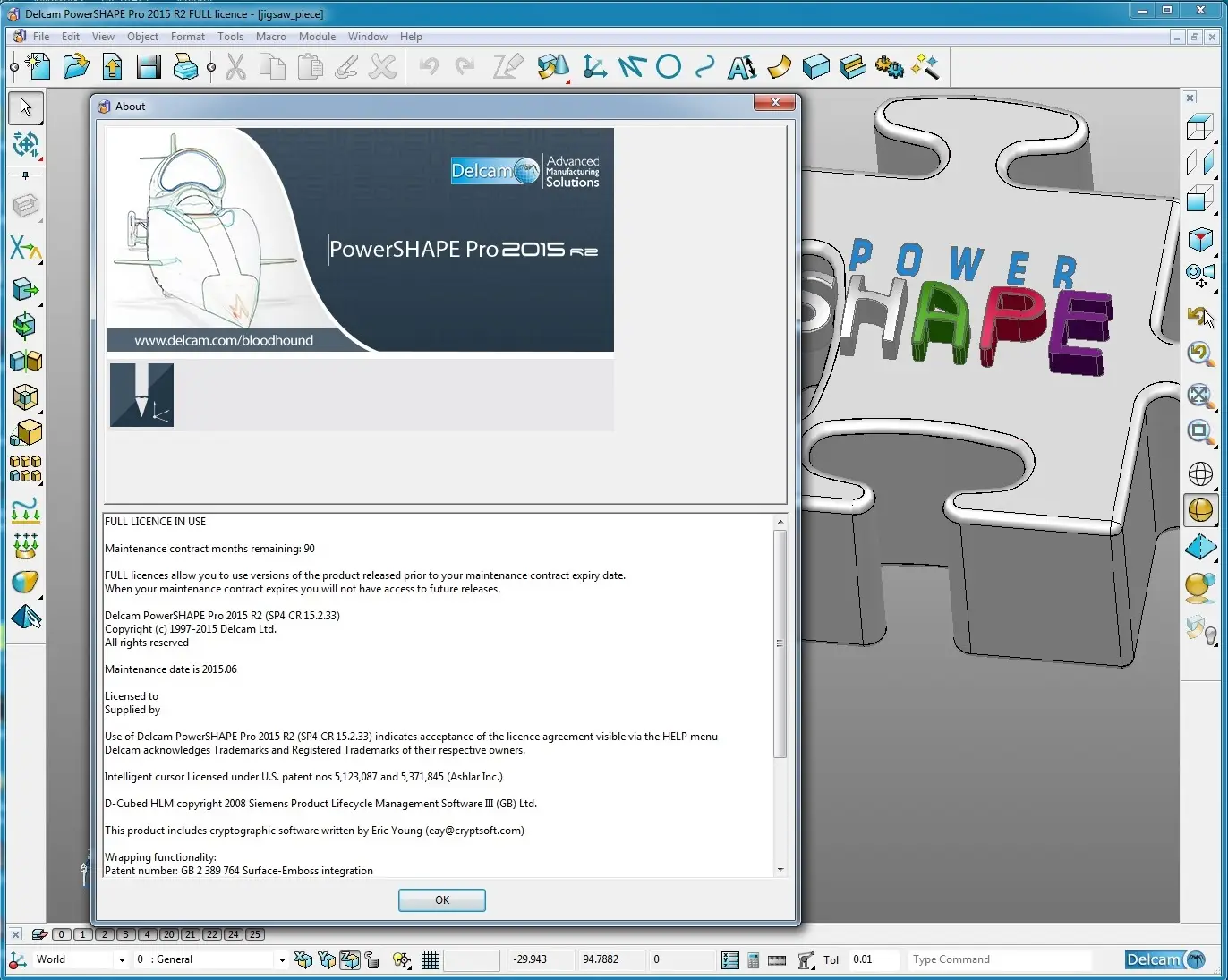Toggle level 2 button
The image size is (1228, 980).
(105, 934)
